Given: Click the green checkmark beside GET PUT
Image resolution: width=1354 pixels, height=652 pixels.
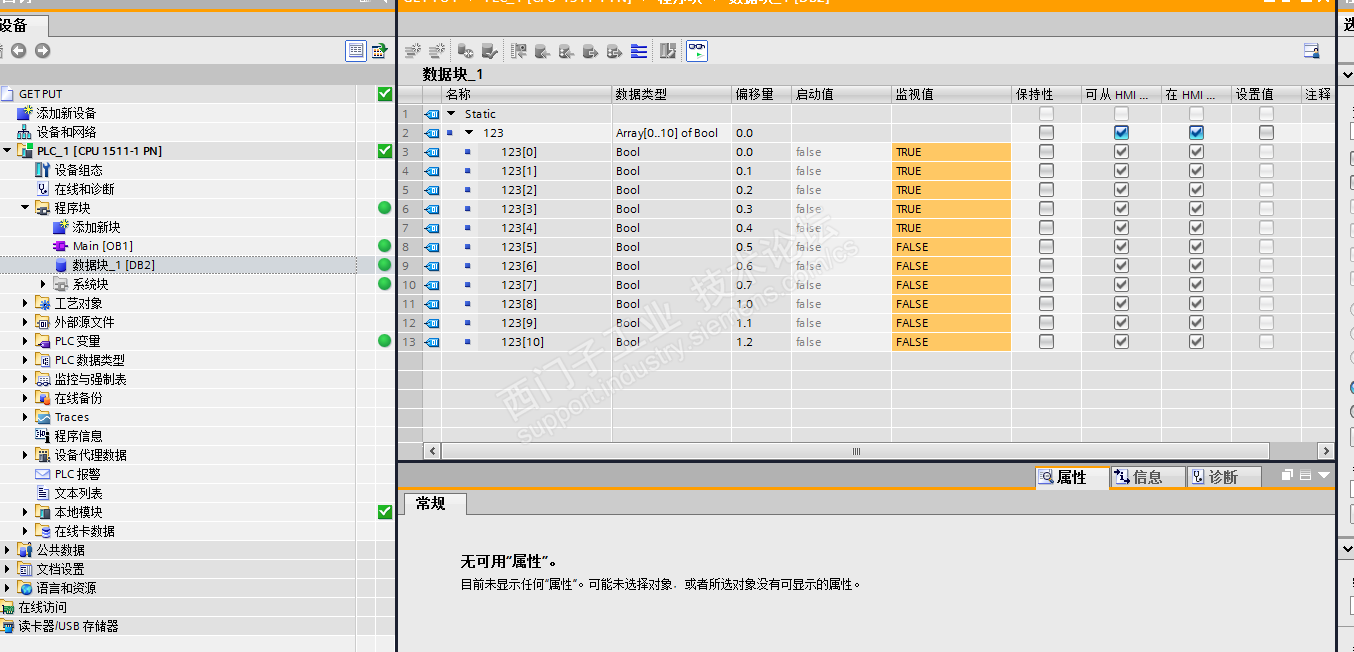Looking at the screenshot, I should point(385,94).
